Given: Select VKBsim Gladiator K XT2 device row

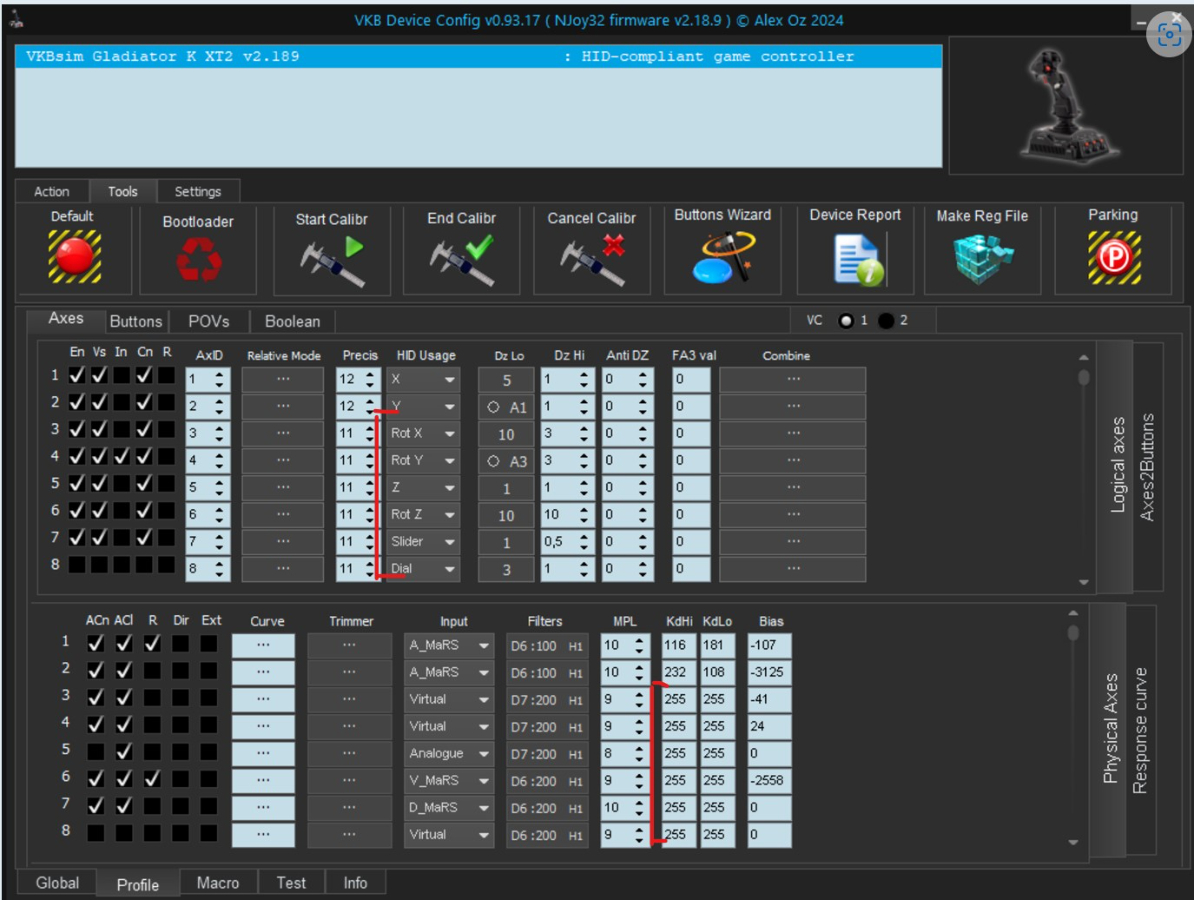Looking at the screenshot, I should (x=478, y=56).
